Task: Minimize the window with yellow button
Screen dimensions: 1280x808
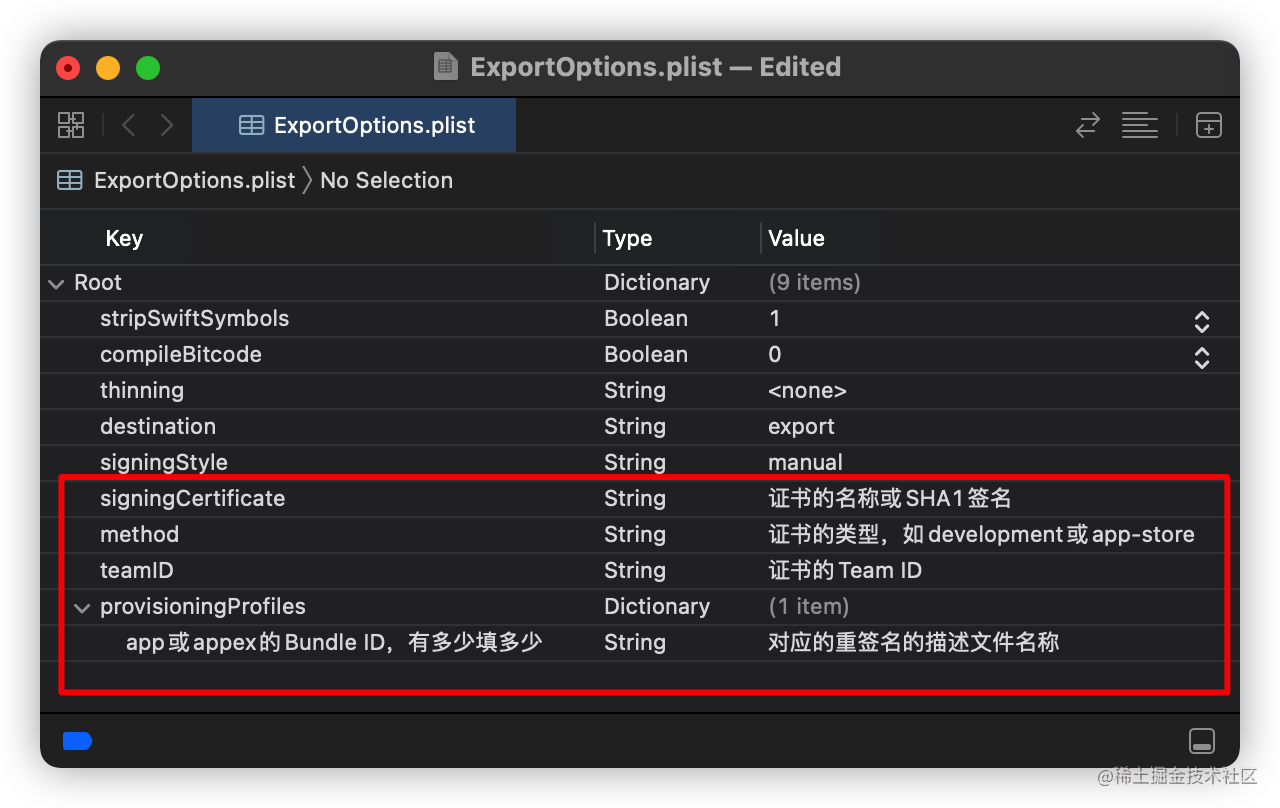Action: click(x=108, y=68)
